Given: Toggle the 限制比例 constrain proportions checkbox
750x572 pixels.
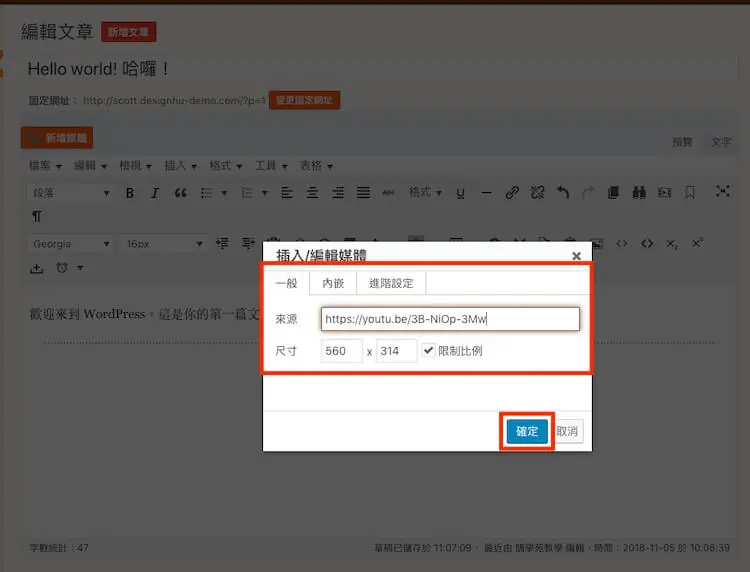Looking at the screenshot, I should click(x=429, y=351).
